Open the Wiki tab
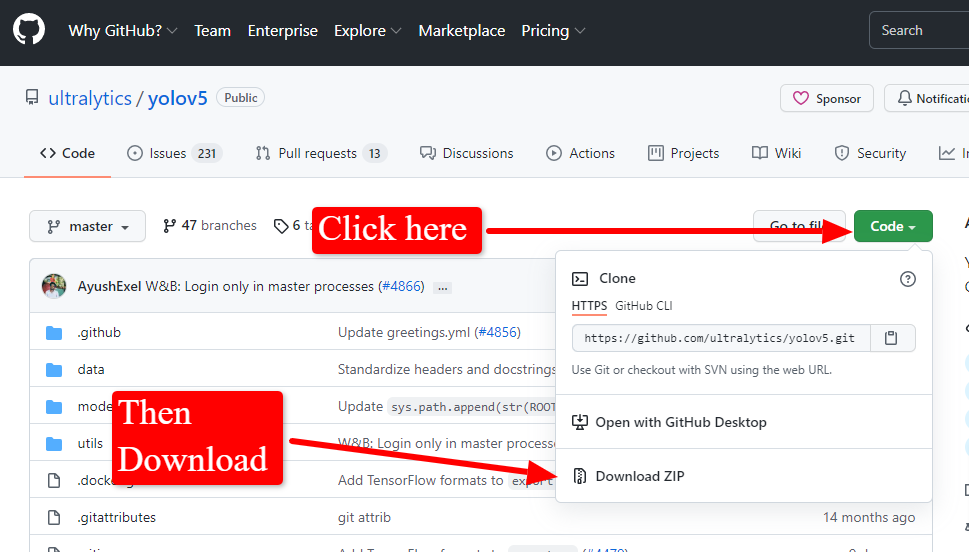Image resolution: width=969 pixels, height=552 pixels. click(x=776, y=153)
